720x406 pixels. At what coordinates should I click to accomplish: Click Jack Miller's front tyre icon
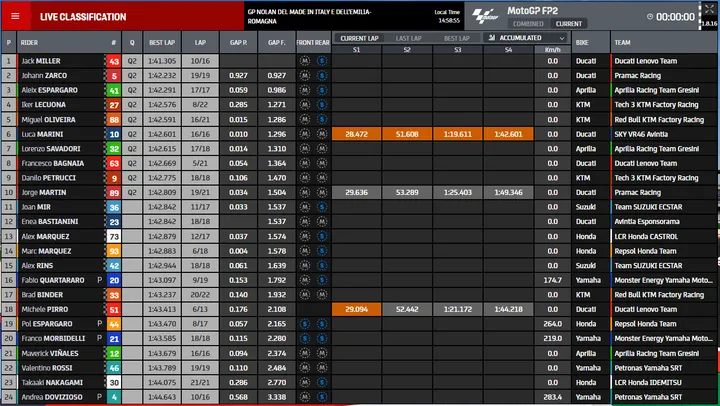click(304, 61)
